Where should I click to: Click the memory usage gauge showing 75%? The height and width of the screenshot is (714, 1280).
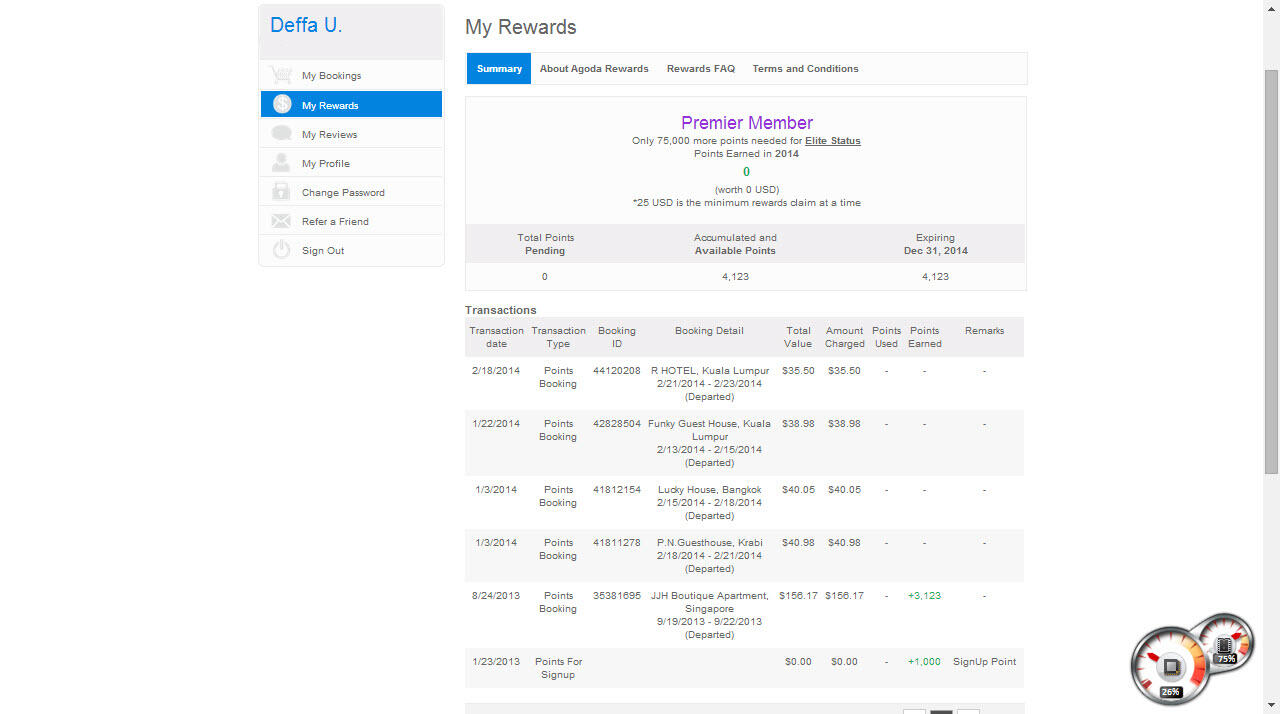pyautogui.click(x=1225, y=643)
